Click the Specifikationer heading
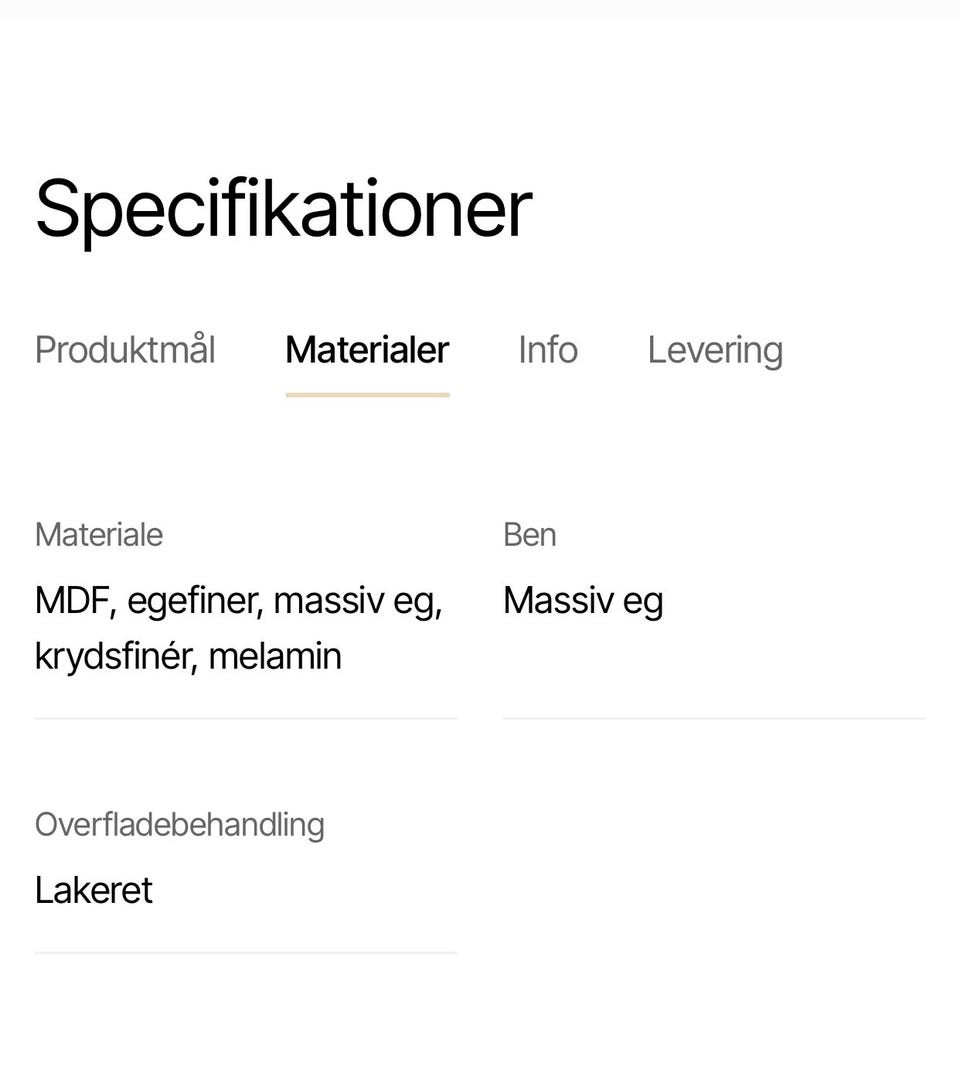The height and width of the screenshot is (1090, 960). click(x=283, y=207)
